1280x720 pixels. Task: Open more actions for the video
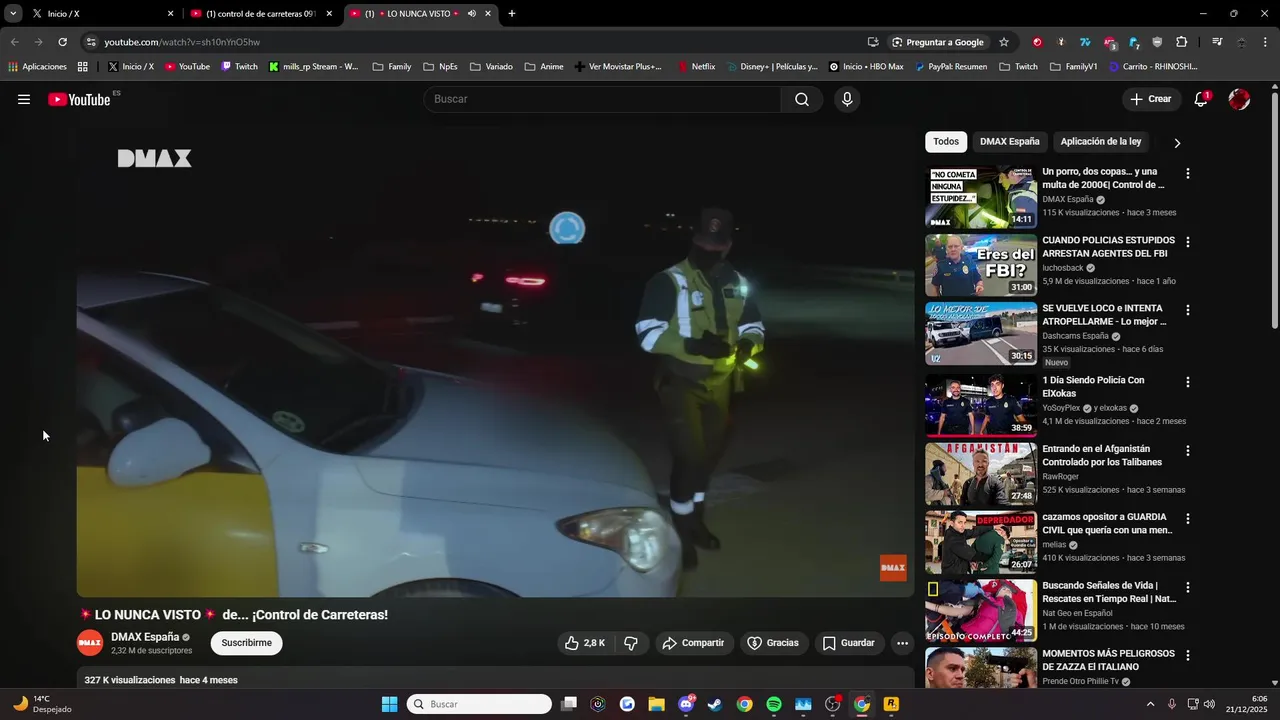pyautogui.click(x=902, y=643)
